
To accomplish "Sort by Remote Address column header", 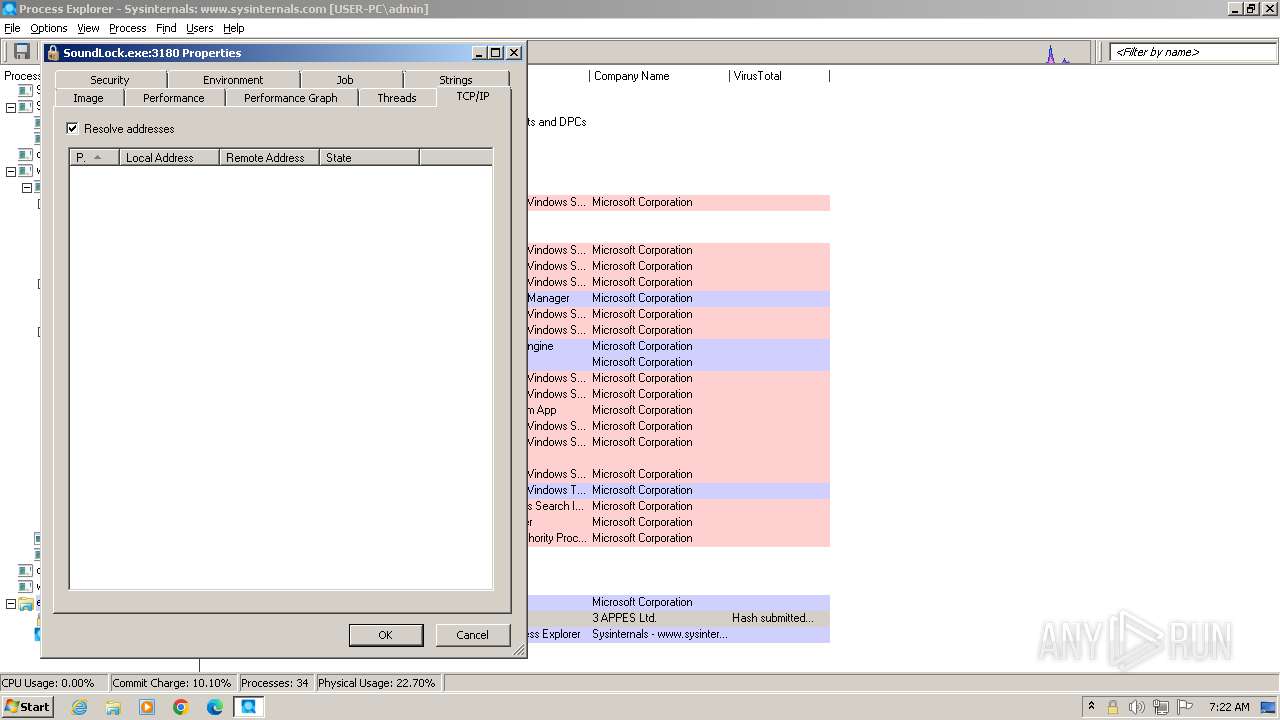I will [x=269, y=157].
